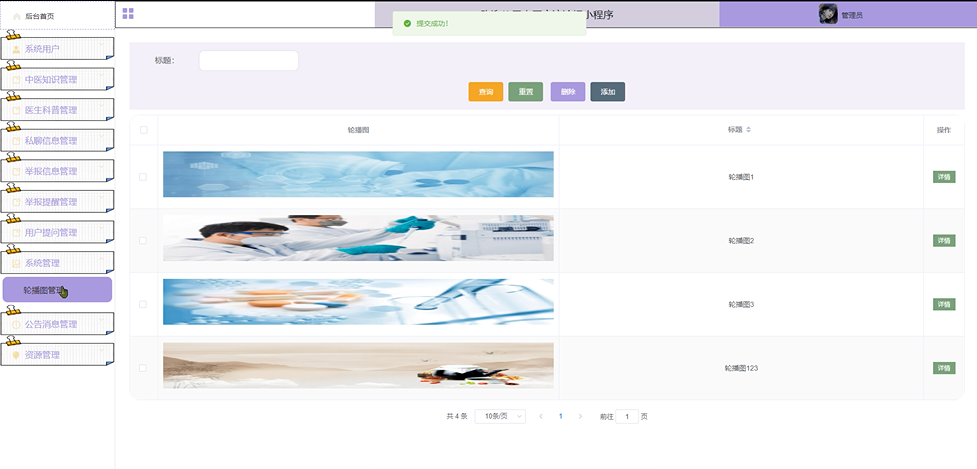
Task: Click the page number jump input box
Action: tap(627, 416)
